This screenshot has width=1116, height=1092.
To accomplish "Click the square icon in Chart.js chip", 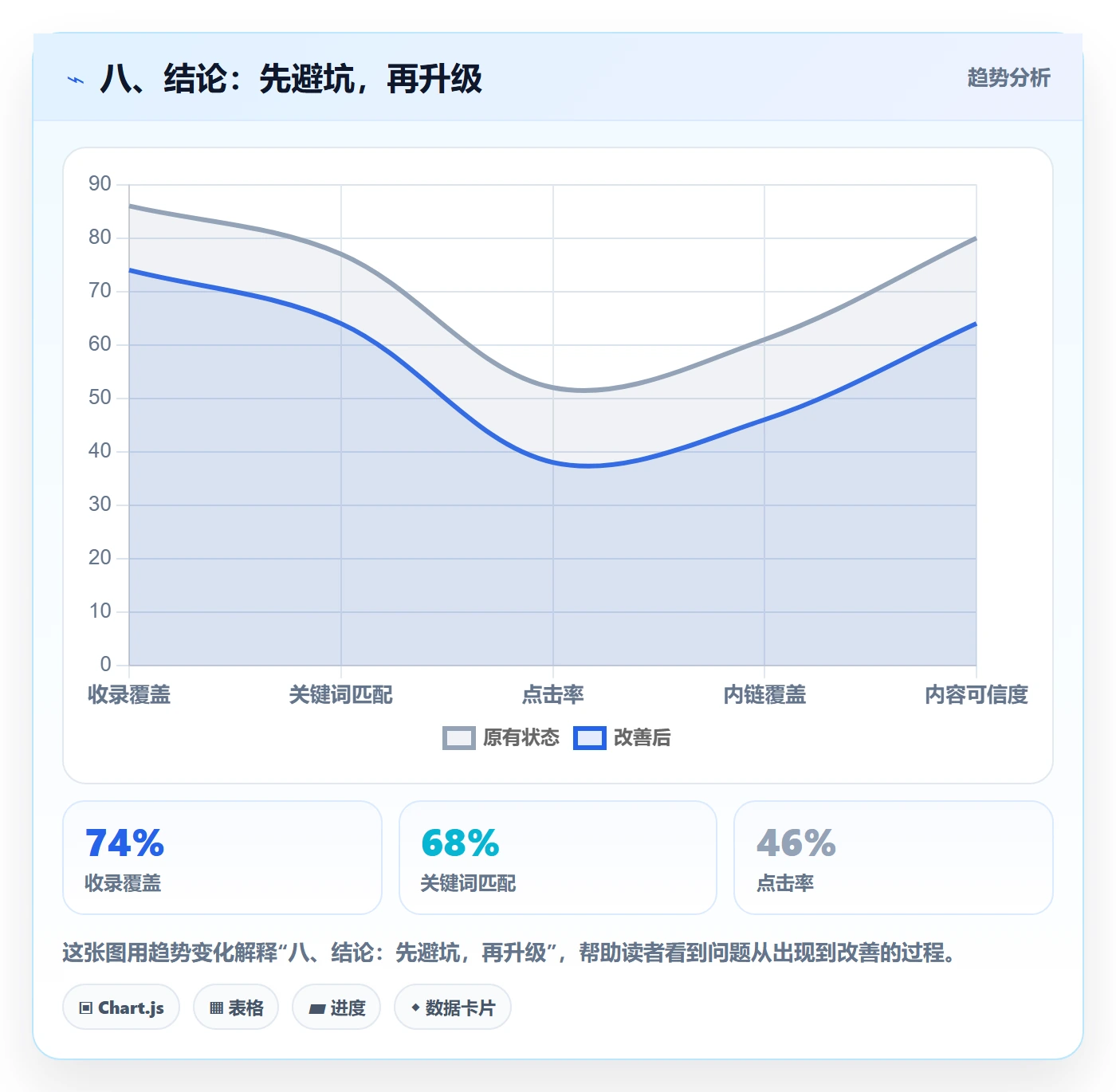I will [86, 1008].
